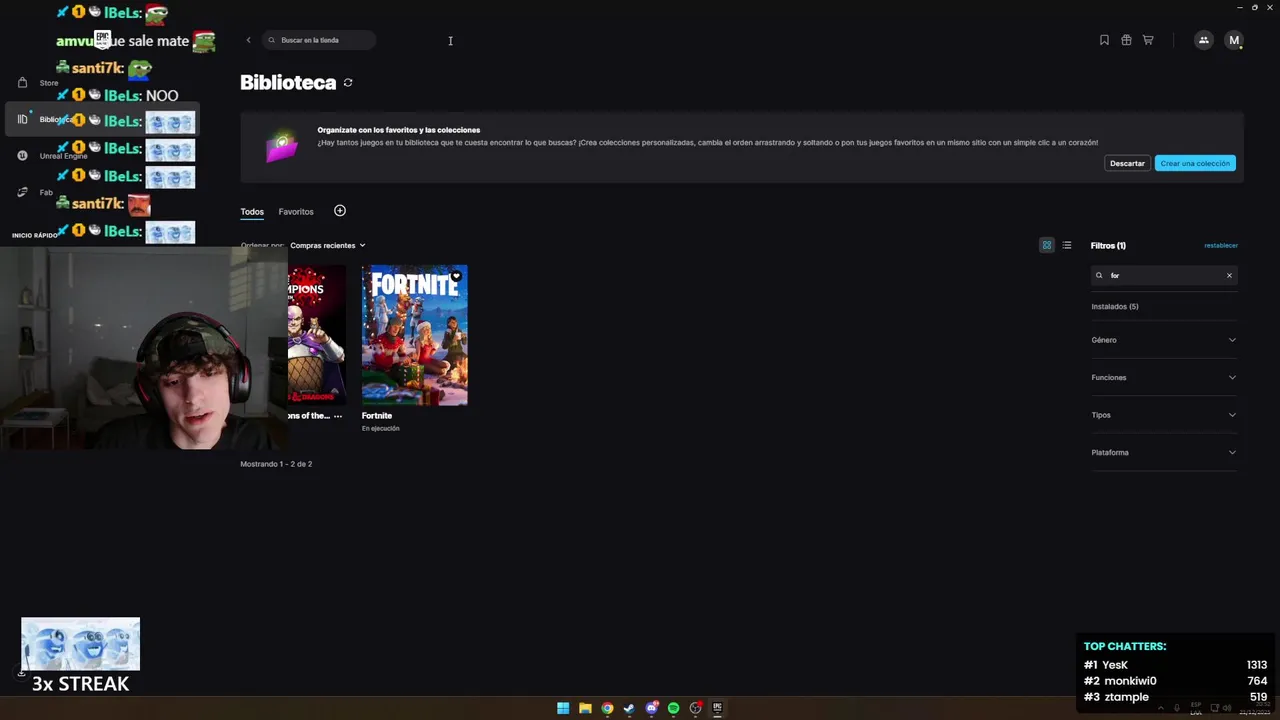
Task: Open the Compras recientes sort dropdown
Action: tap(328, 245)
